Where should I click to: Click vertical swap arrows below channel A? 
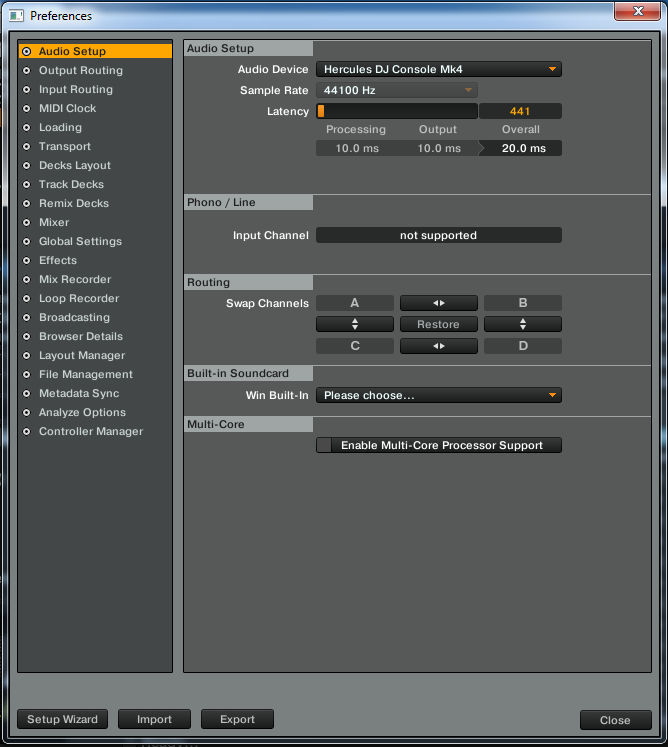(x=354, y=325)
